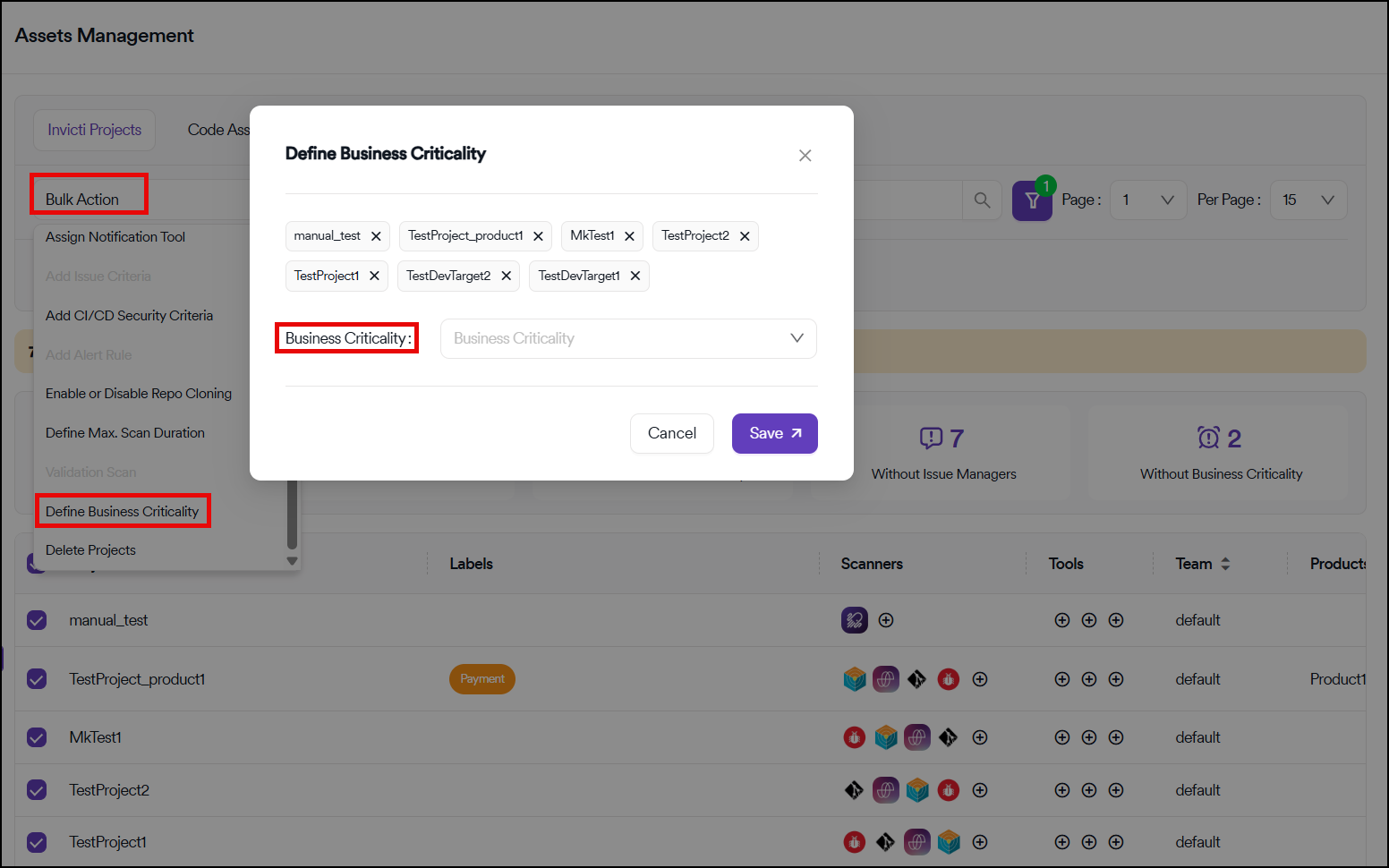Click the search magnifier icon
1389x868 pixels.
coord(982,200)
